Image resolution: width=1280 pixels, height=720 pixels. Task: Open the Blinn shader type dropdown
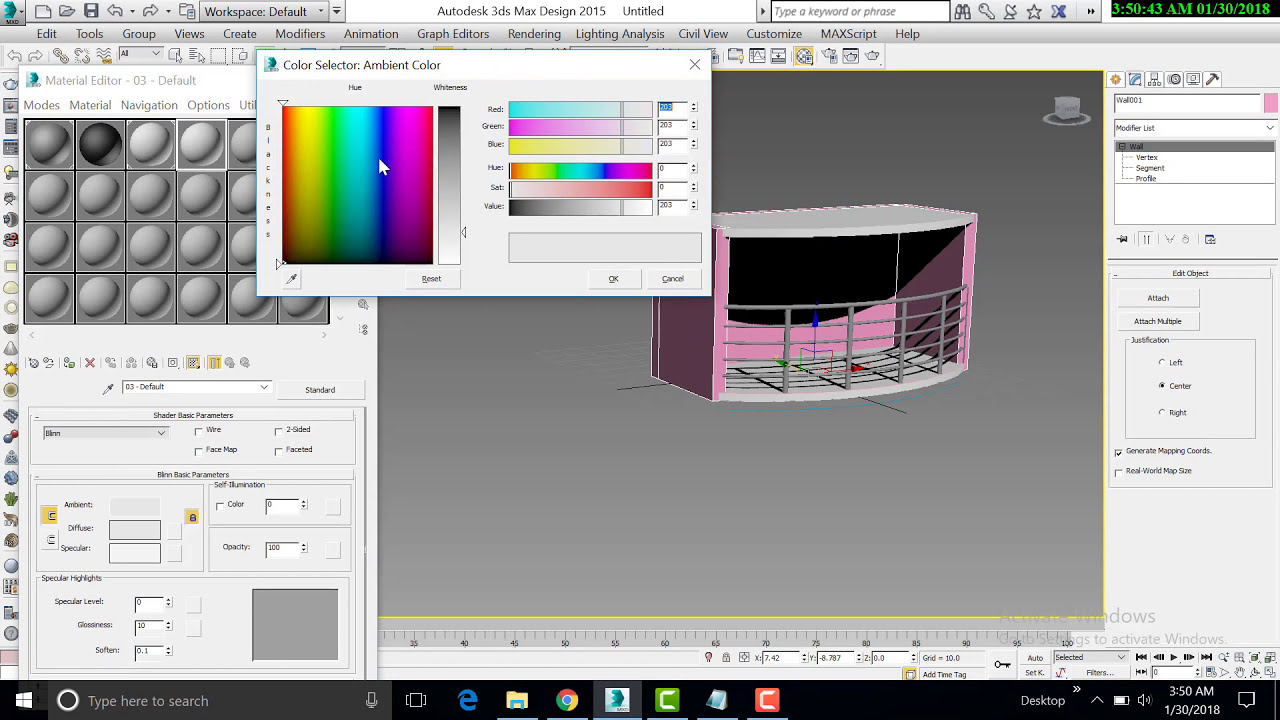point(105,433)
